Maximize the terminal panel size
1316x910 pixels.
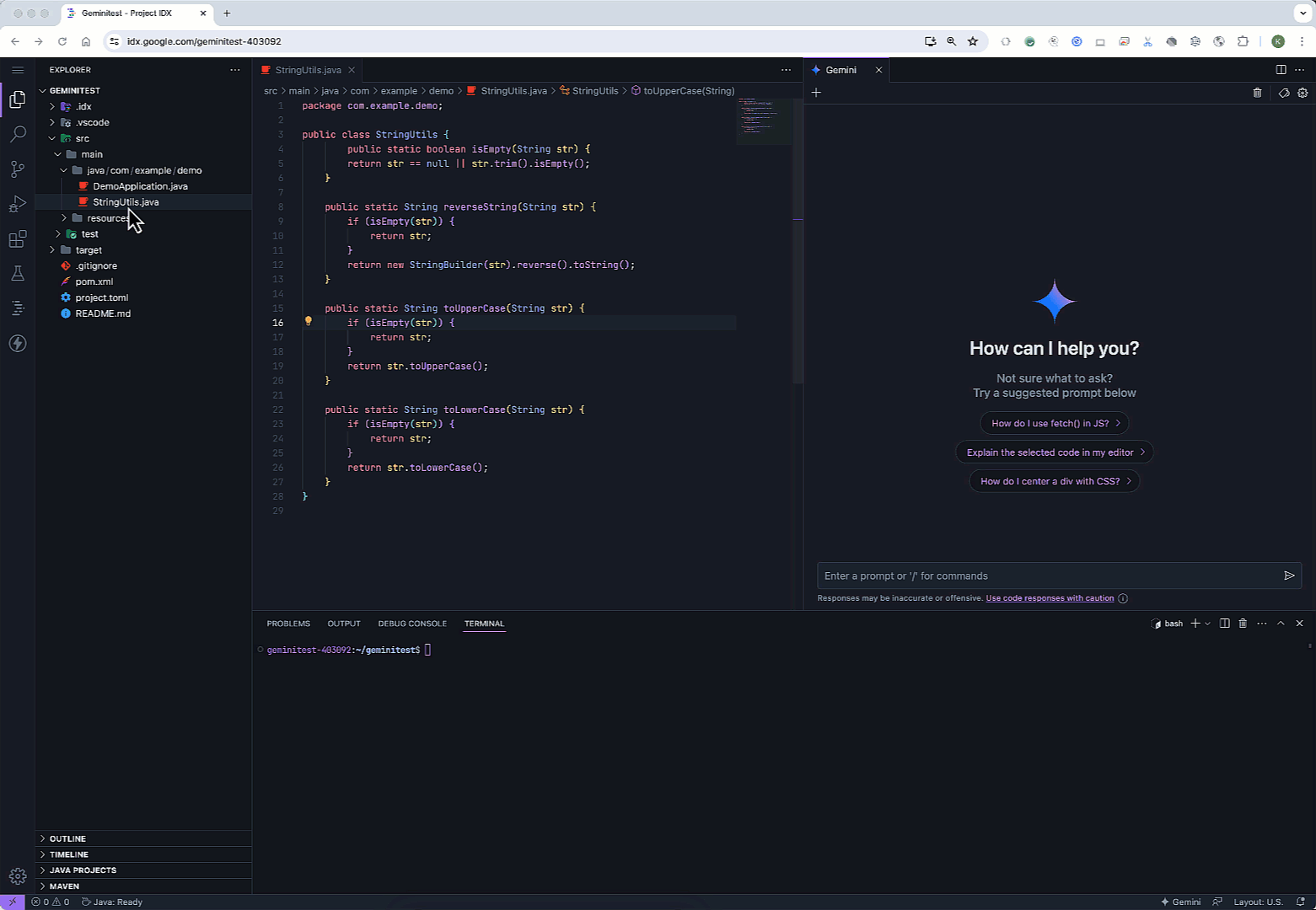click(x=1281, y=624)
